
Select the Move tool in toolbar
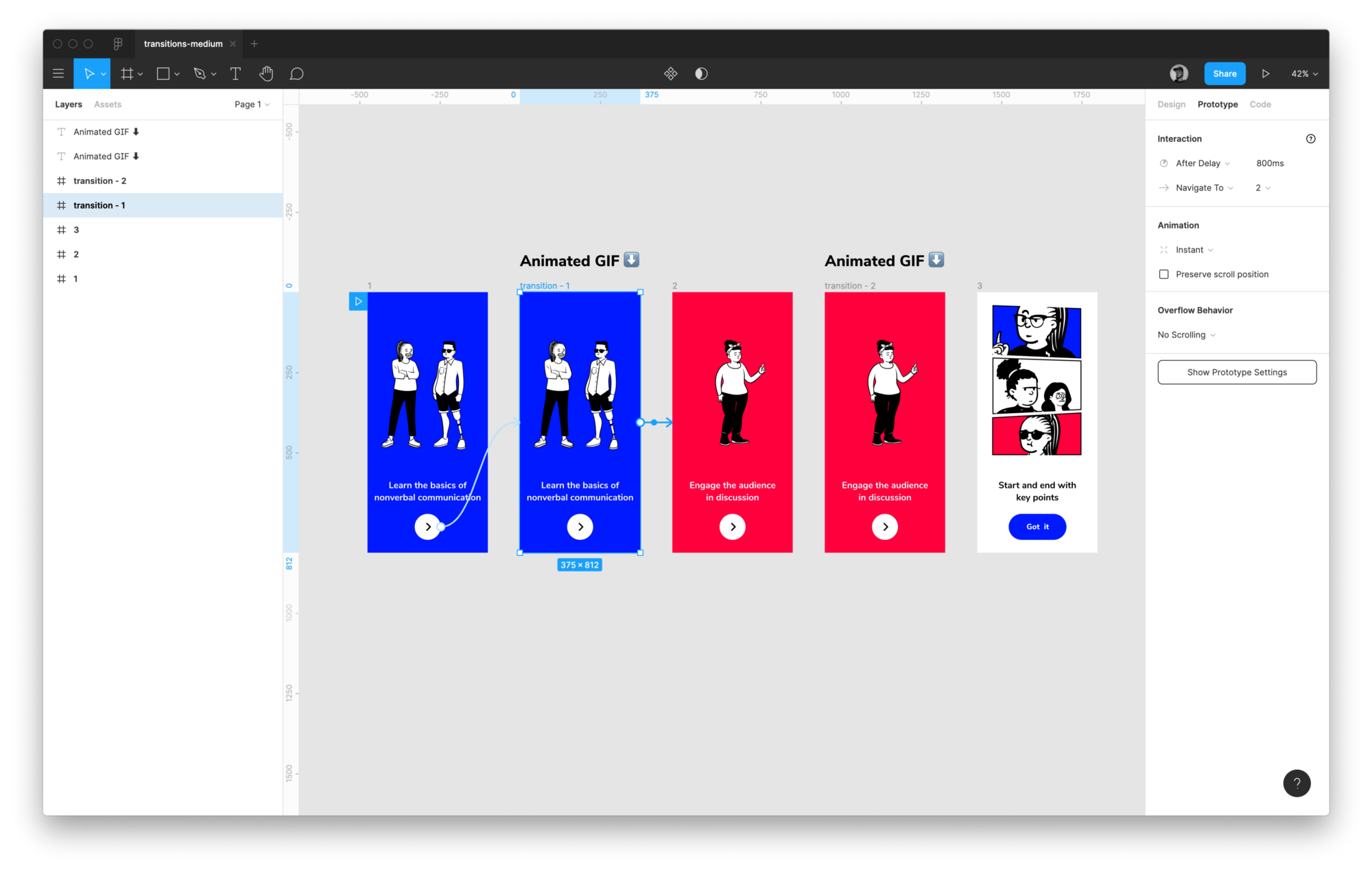click(92, 73)
